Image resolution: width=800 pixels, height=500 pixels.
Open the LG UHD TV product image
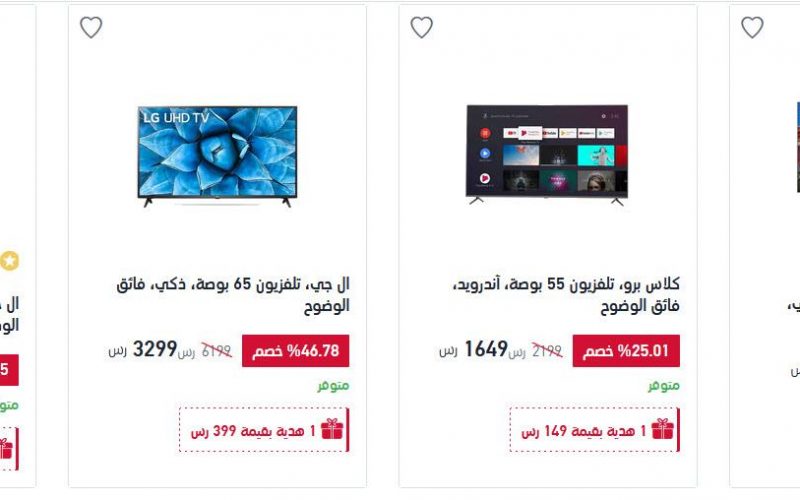[217, 156]
